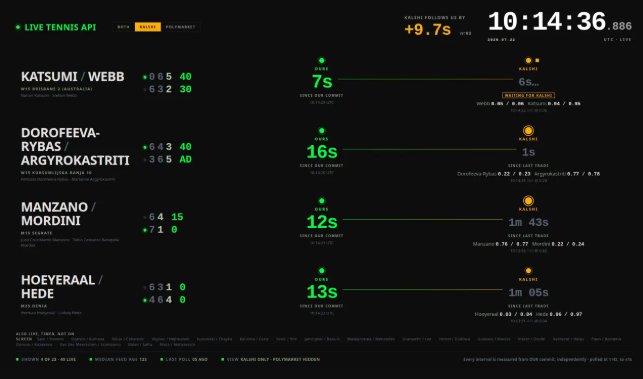The height and width of the screenshot is (379, 643).
Task: Click the green OURS dot above the 12s timer
Action: coord(322,201)
